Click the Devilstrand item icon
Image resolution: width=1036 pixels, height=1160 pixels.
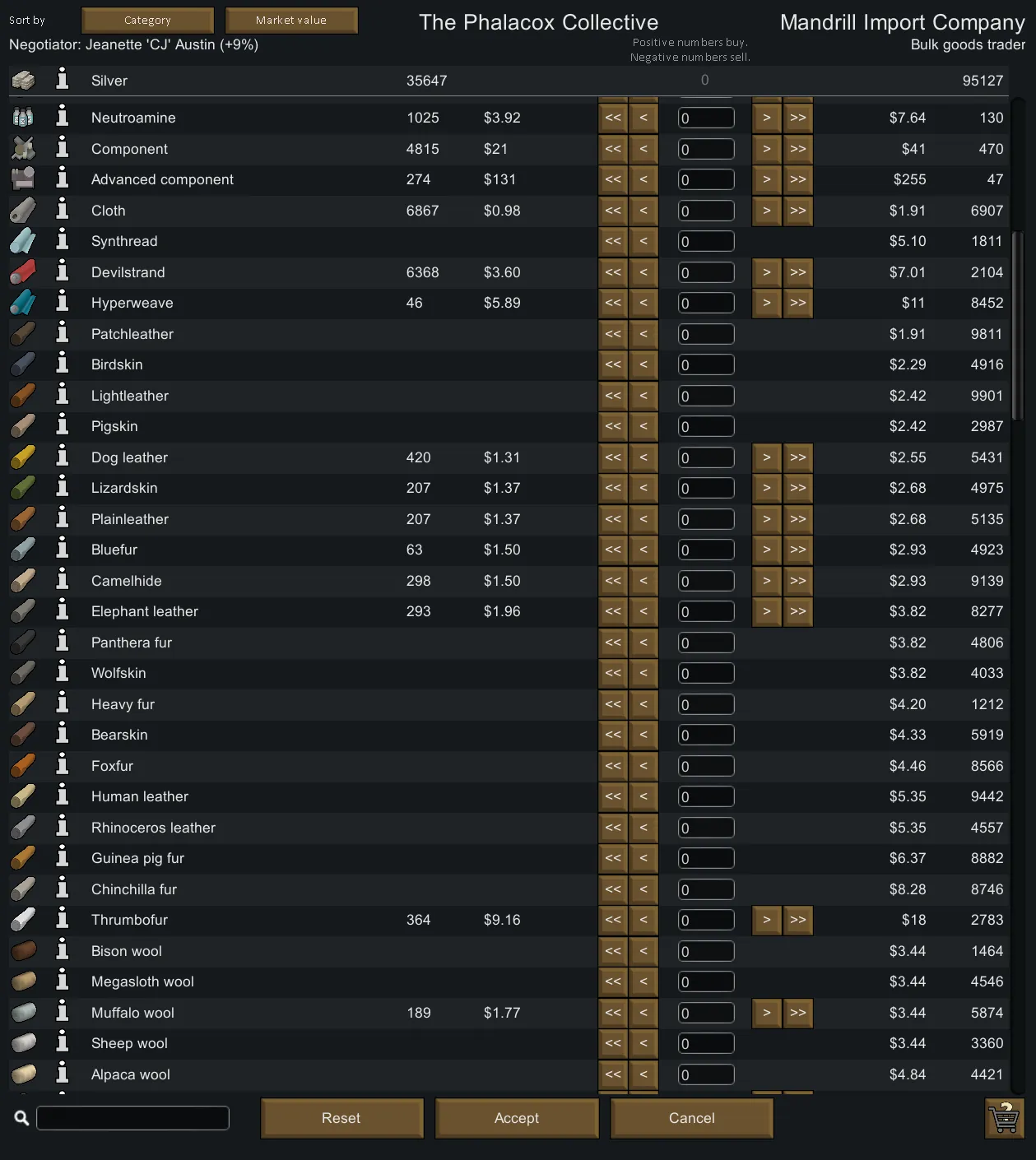click(x=23, y=271)
